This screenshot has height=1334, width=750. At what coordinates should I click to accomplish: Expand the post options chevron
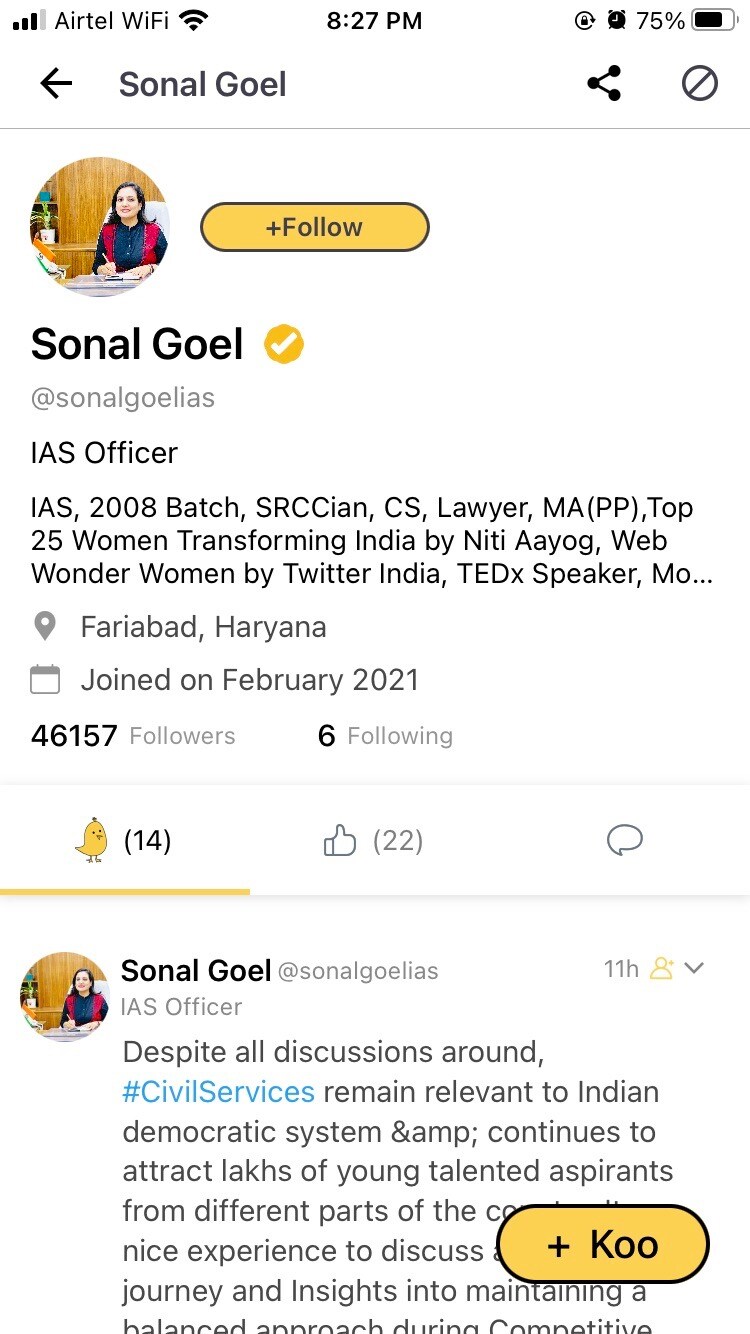point(695,968)
